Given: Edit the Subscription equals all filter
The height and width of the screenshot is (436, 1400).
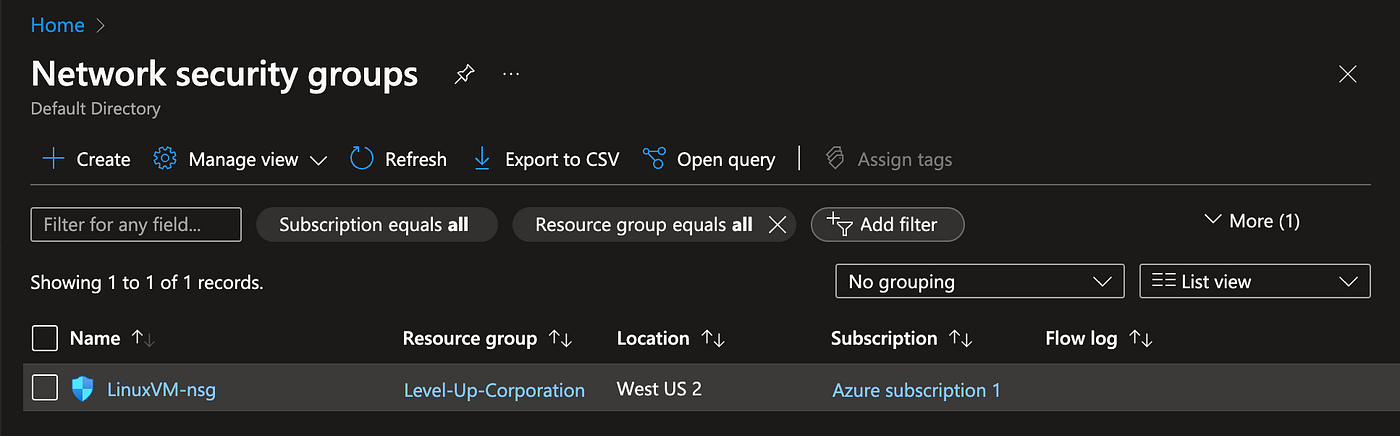Looking at the screenshot, I should tap(376, 225).
